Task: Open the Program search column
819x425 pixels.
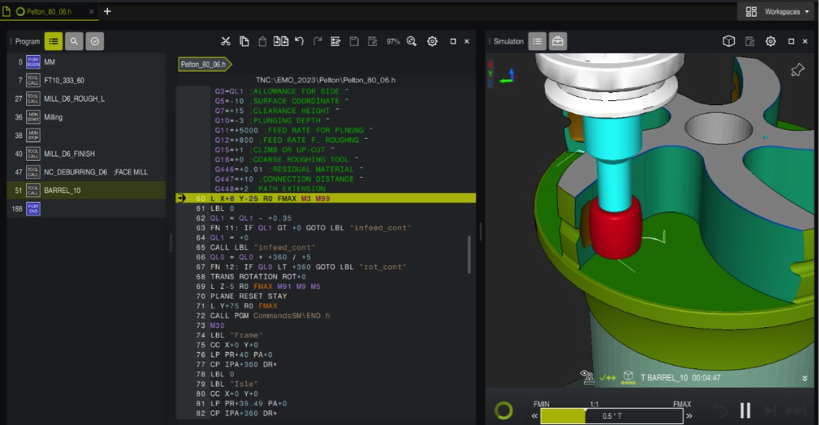Action: [x=74, y=41]
